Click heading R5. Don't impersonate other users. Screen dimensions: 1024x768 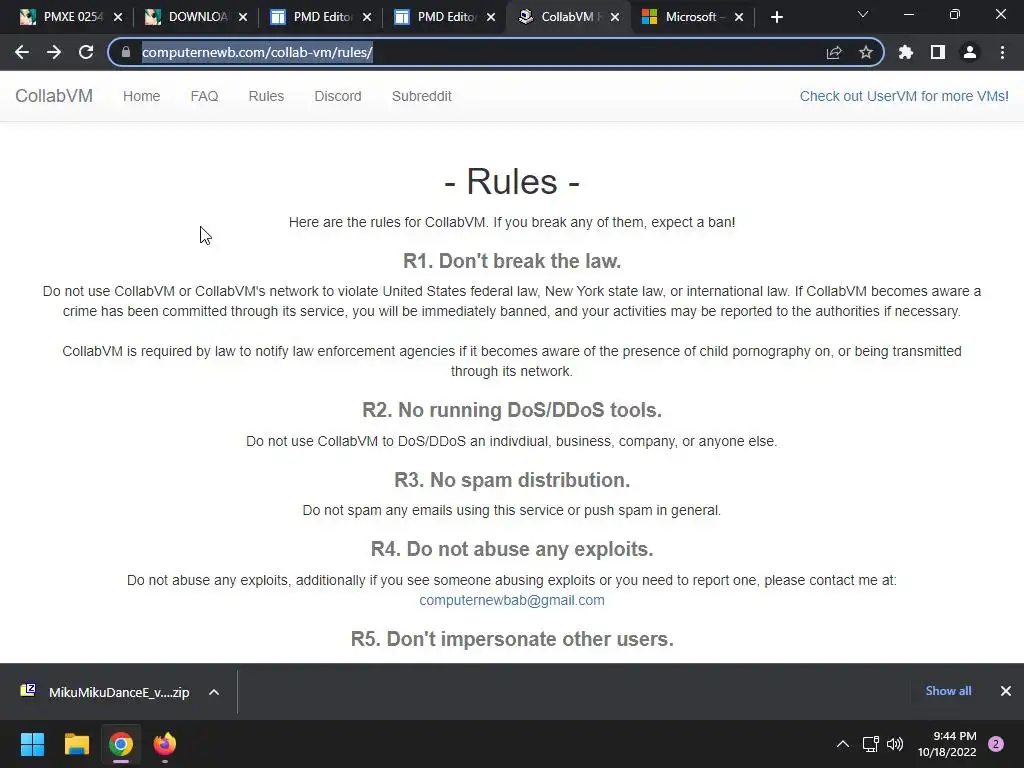pyautogui.click(x=512, y=638)
